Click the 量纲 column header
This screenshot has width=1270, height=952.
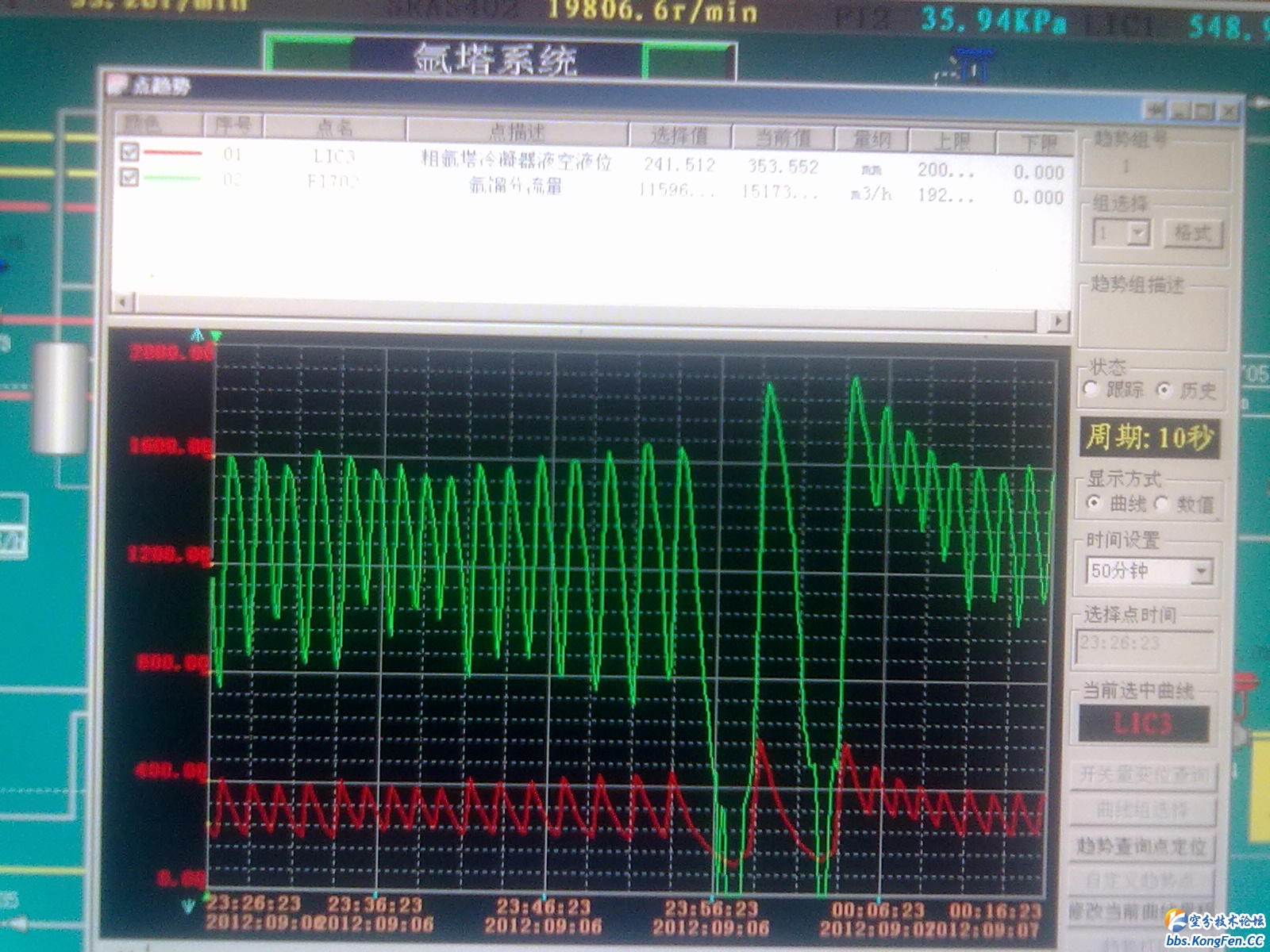(x=872, y=140)
